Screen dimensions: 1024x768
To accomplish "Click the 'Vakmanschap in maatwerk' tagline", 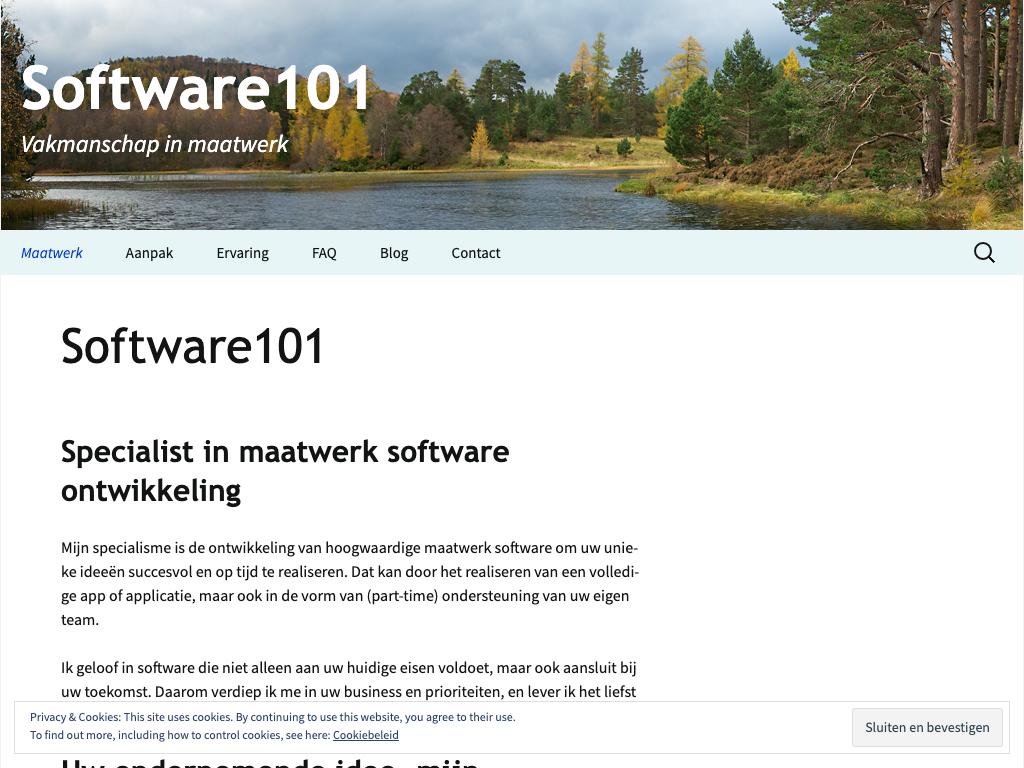I will (155, 144).
